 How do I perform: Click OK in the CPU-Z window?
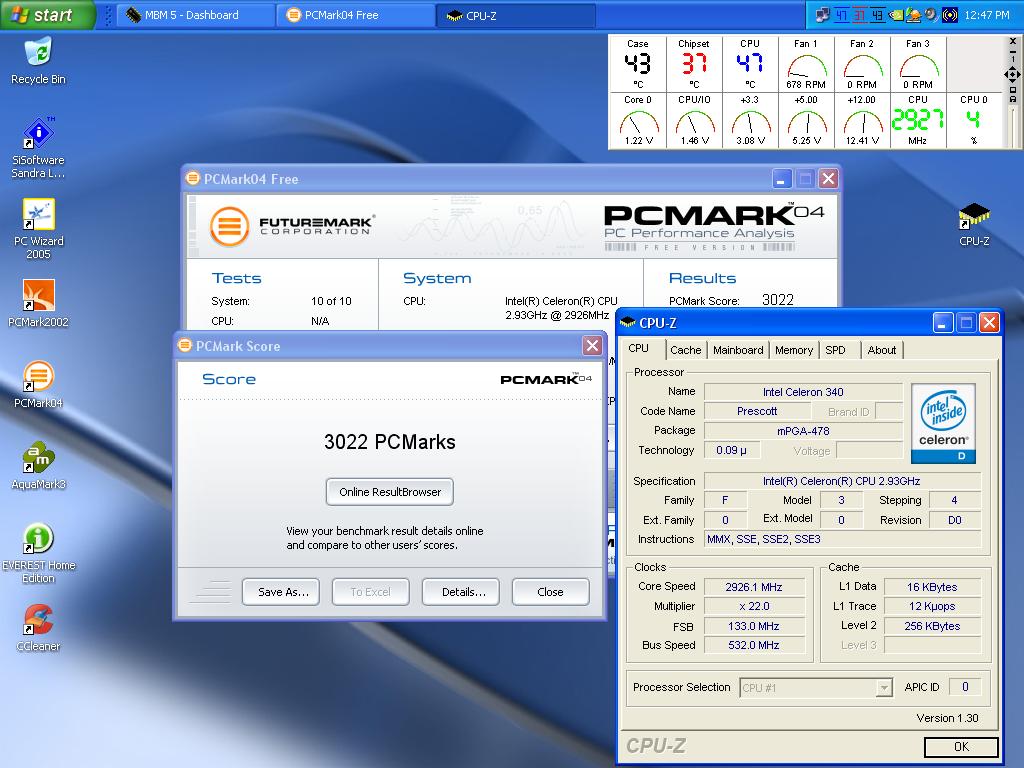coord(961,746)
